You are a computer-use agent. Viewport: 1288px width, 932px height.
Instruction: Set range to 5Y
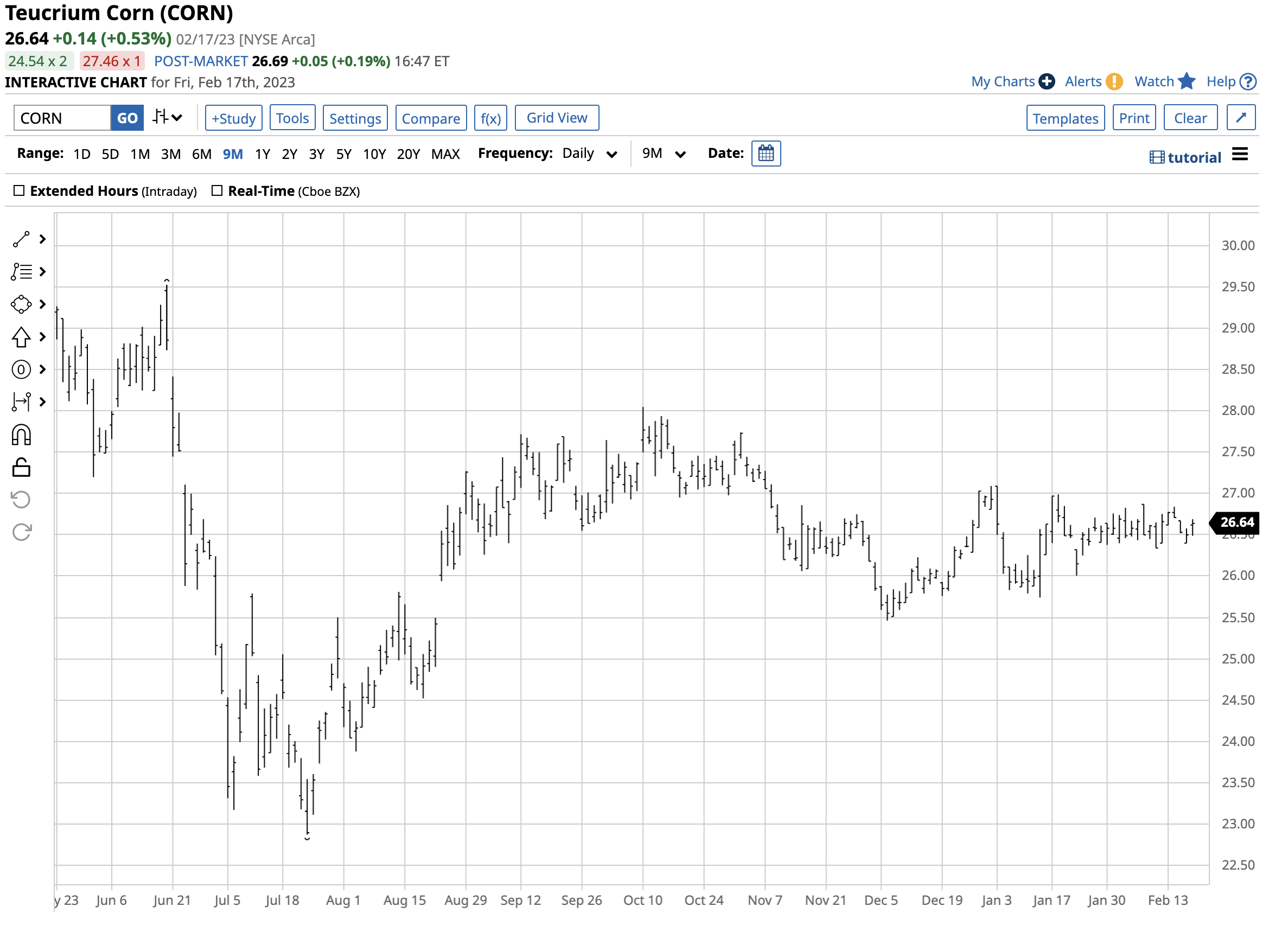pyautogui.click(x=343, y=155)
